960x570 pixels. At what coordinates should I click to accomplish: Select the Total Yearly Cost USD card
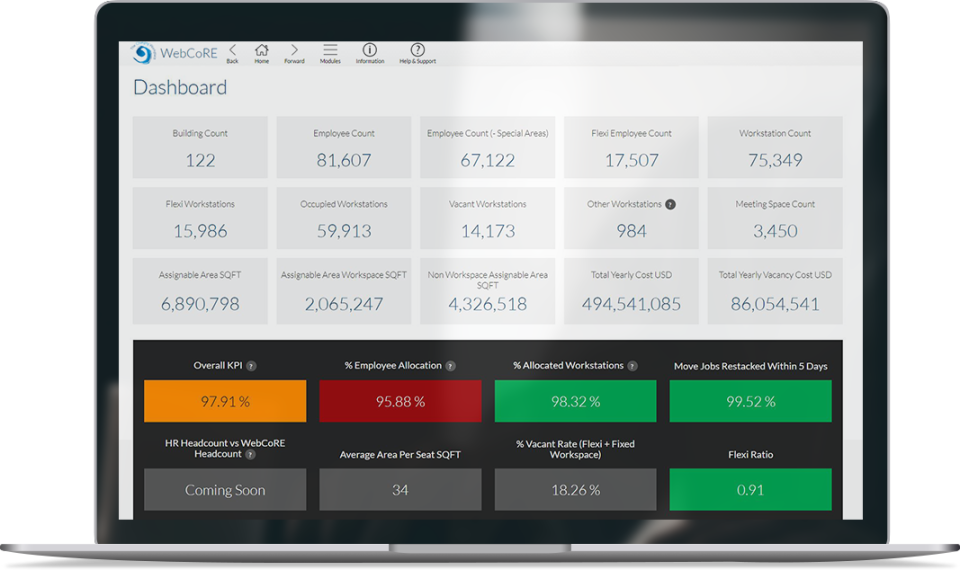tap(631, 291)
